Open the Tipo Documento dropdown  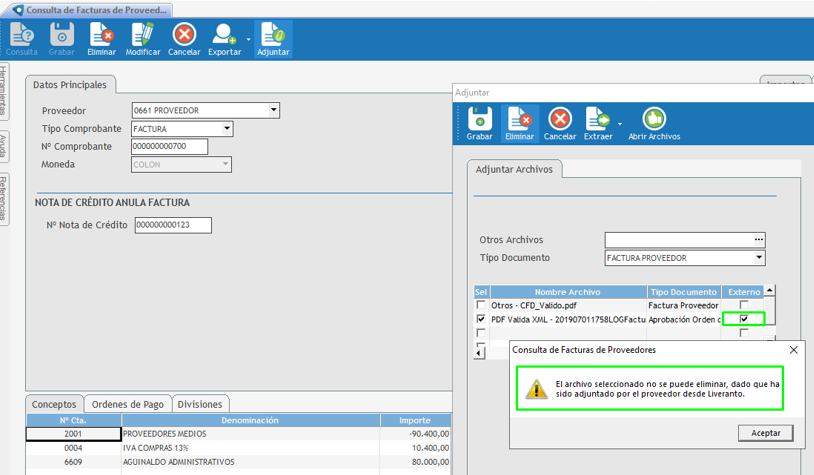pos(759,257)
